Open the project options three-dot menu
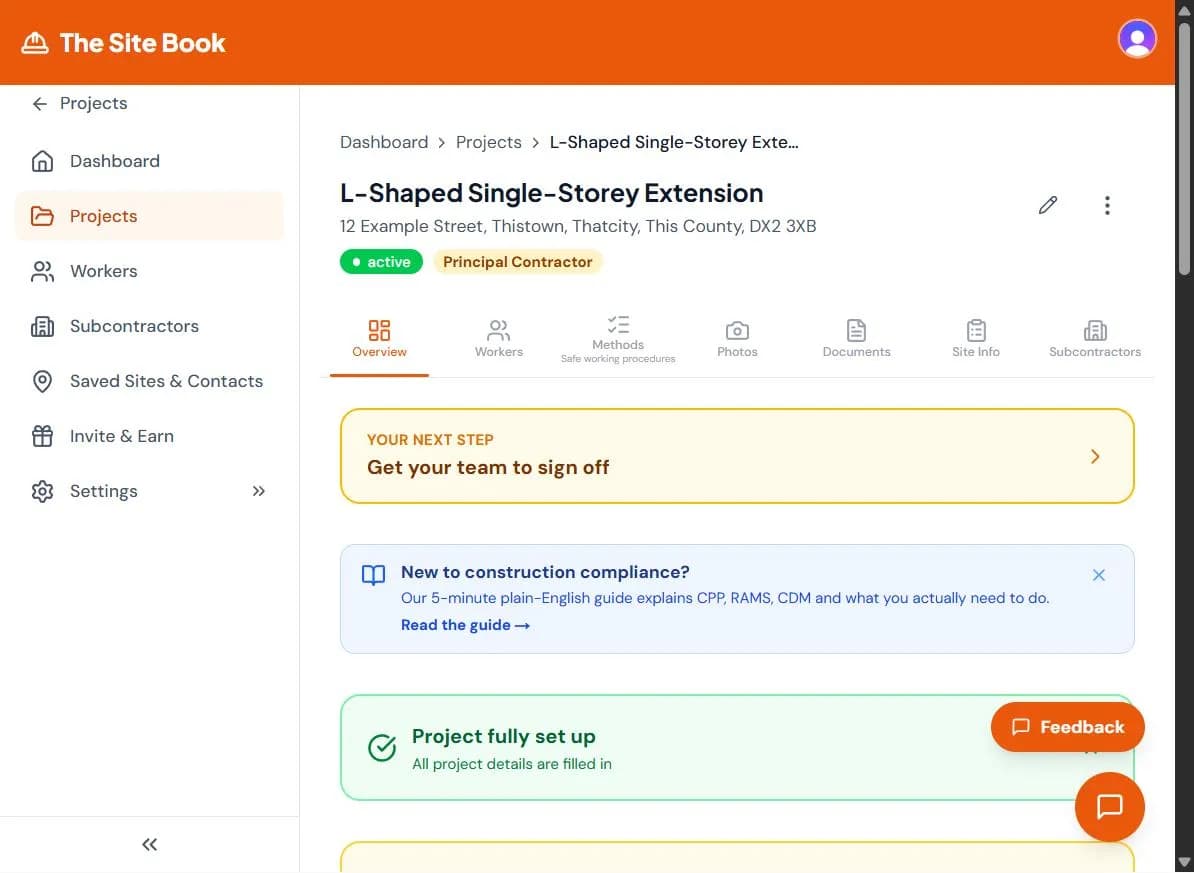This screenshot has width=1194, height=873. (1107, 205)
